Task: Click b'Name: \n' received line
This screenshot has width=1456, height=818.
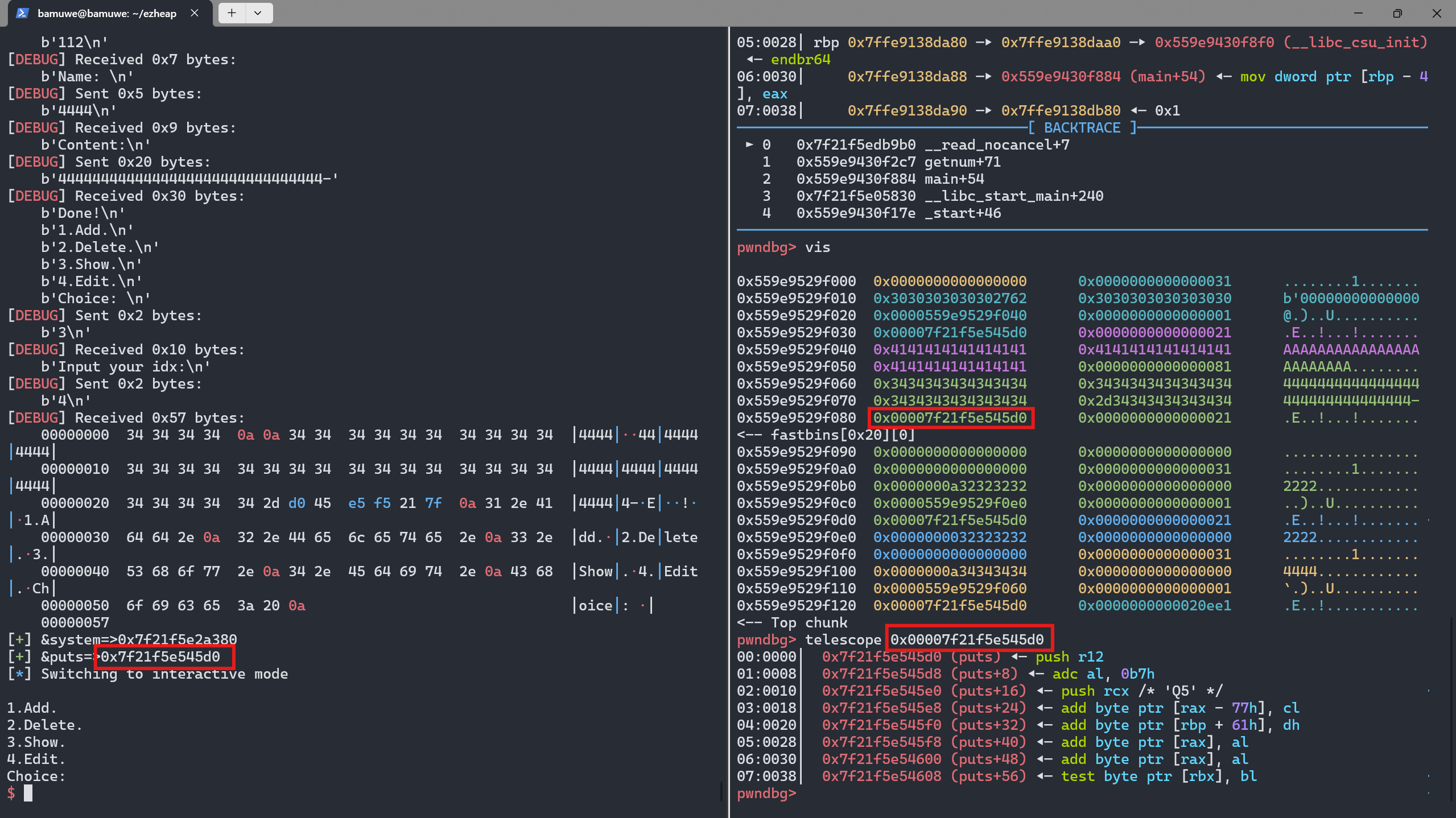Action: tap(87, 76)
